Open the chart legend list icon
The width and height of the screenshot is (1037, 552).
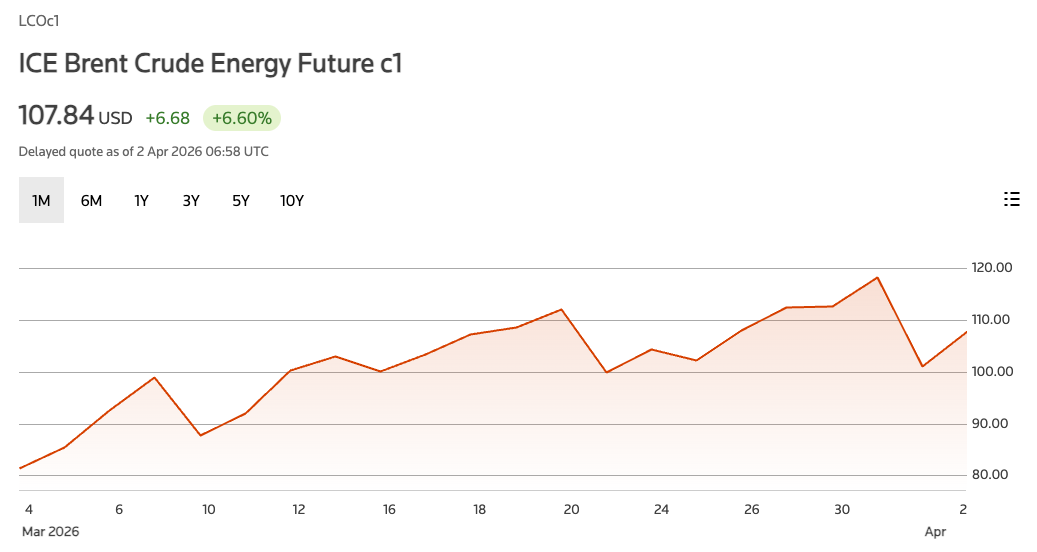pos(1011,199)
